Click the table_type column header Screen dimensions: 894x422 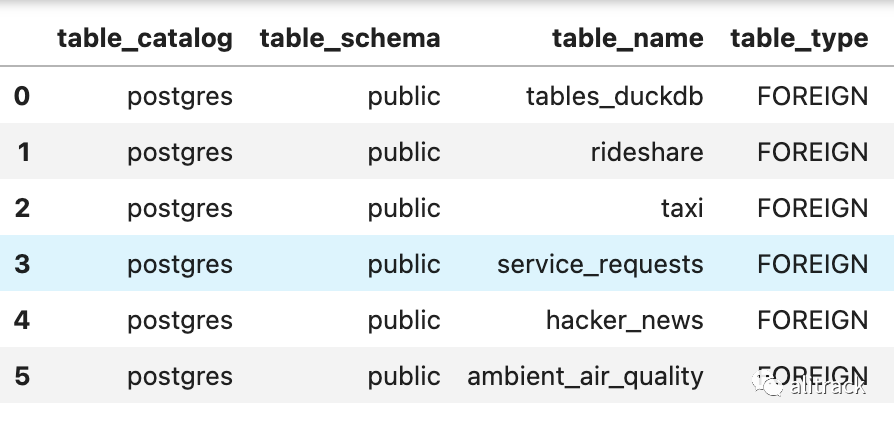[x=799, y=39]
